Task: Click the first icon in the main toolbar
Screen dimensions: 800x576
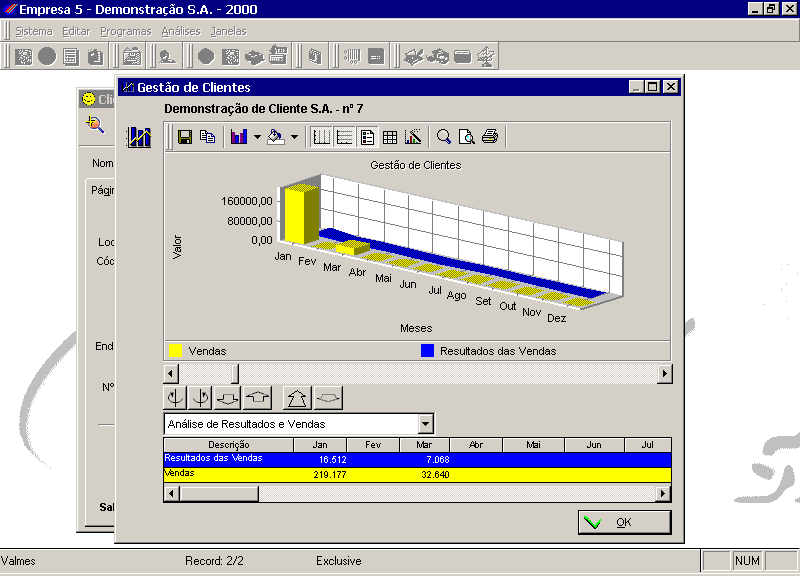Action: click(x=23, y=56)
